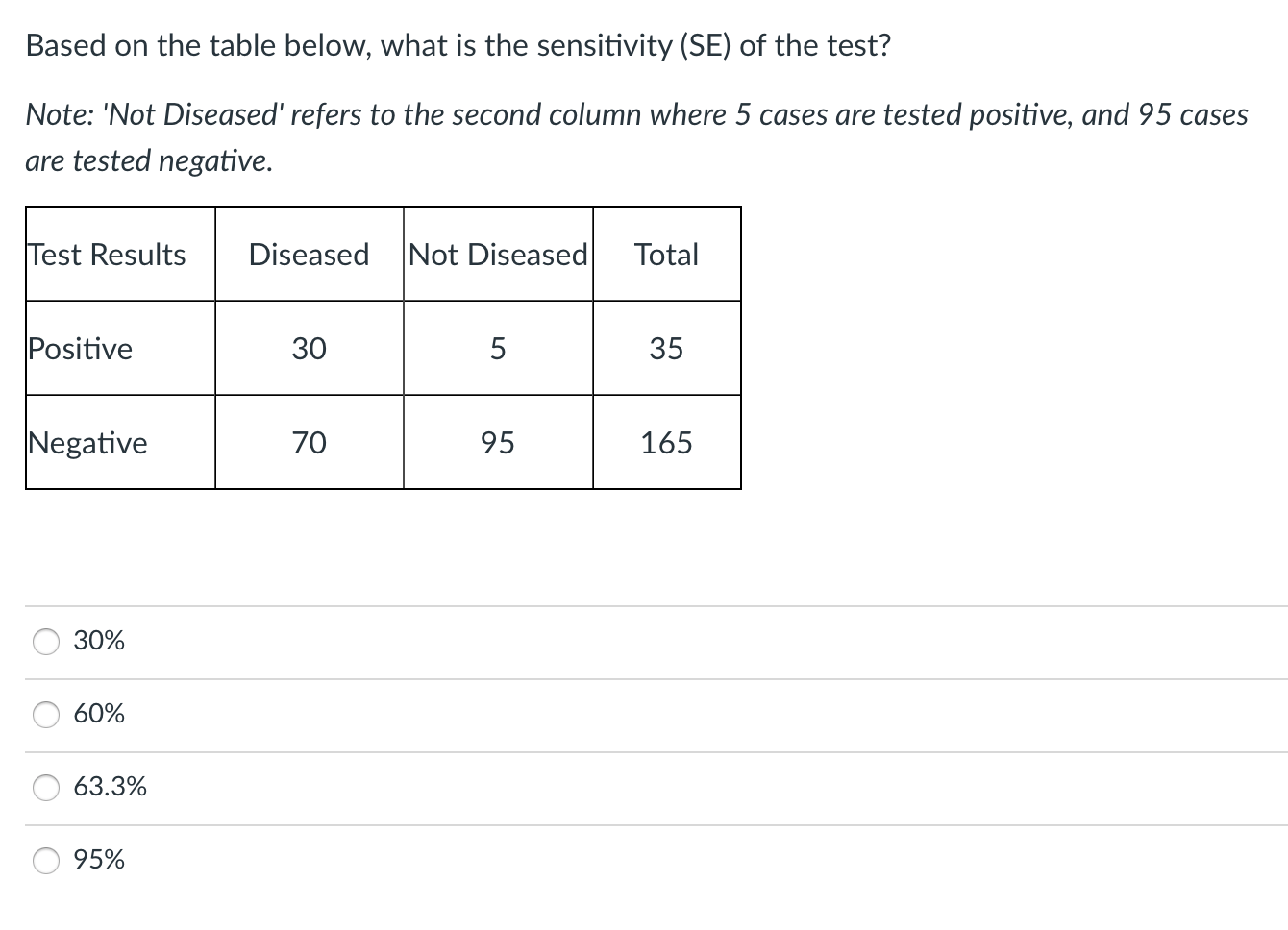Click the cell containing 30
The width and height of the screenshot is (1288, 930).
309,348
